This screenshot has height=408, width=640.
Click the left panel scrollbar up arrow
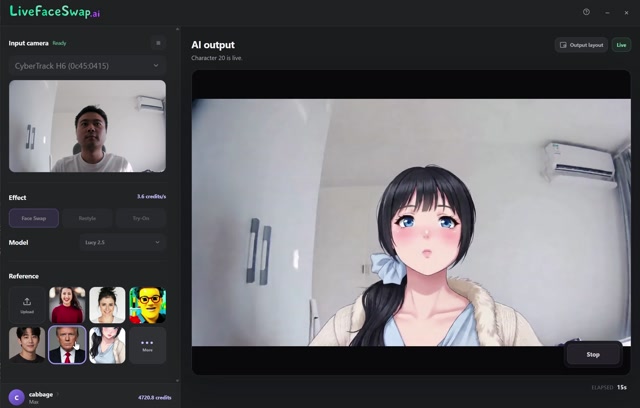(x=177, y=29)
